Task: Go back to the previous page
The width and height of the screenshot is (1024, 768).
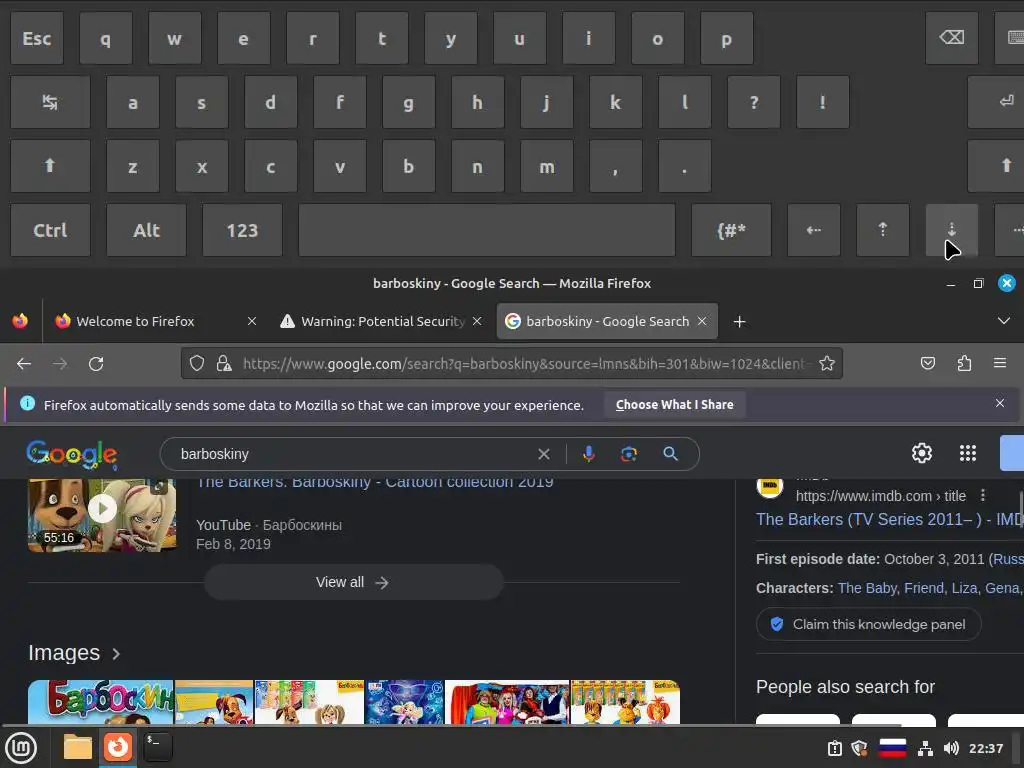Action: pyautogui.click(x=24, y=364)
